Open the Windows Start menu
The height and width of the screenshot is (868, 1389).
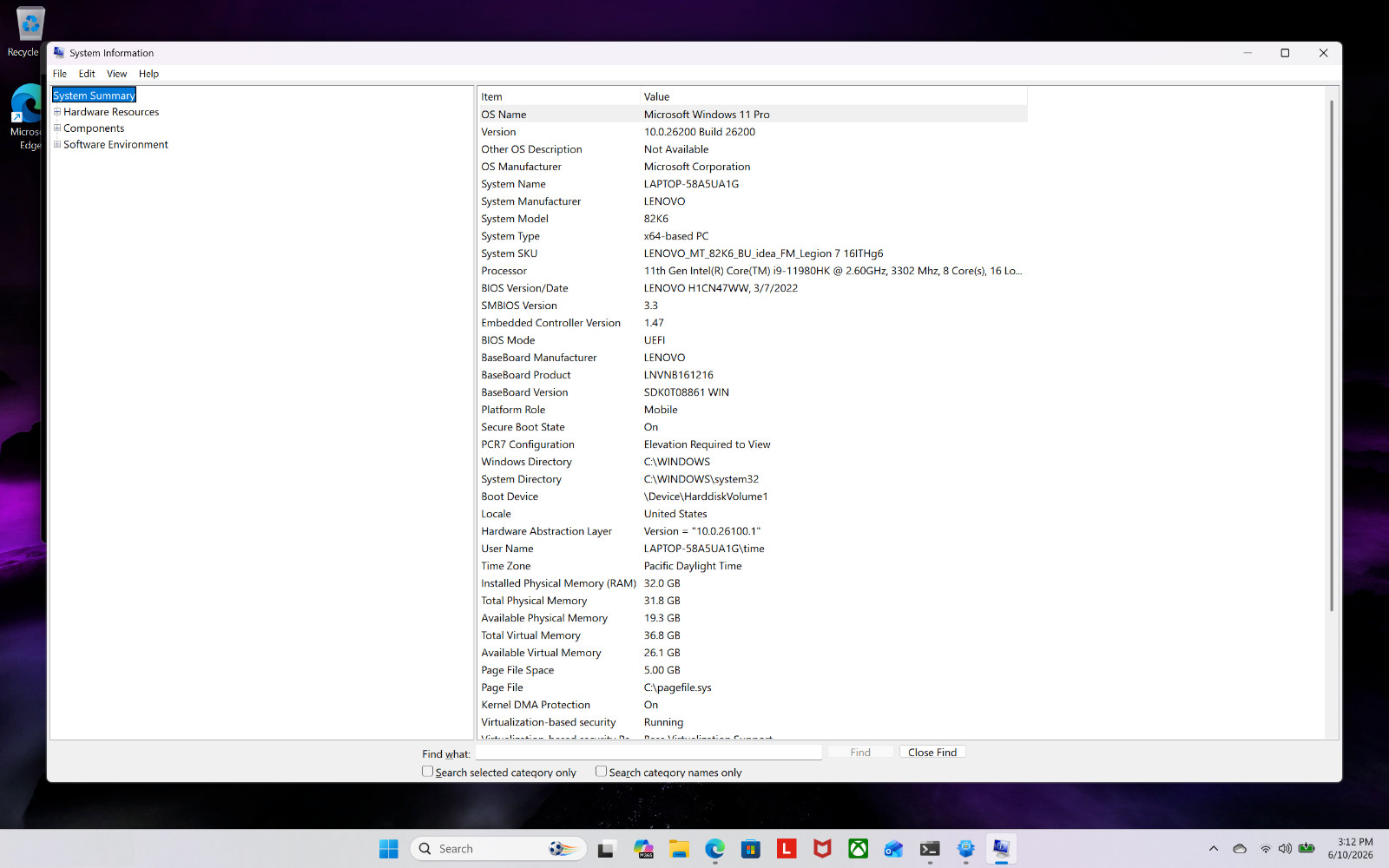pyautogui.click(x=389, y=849)
